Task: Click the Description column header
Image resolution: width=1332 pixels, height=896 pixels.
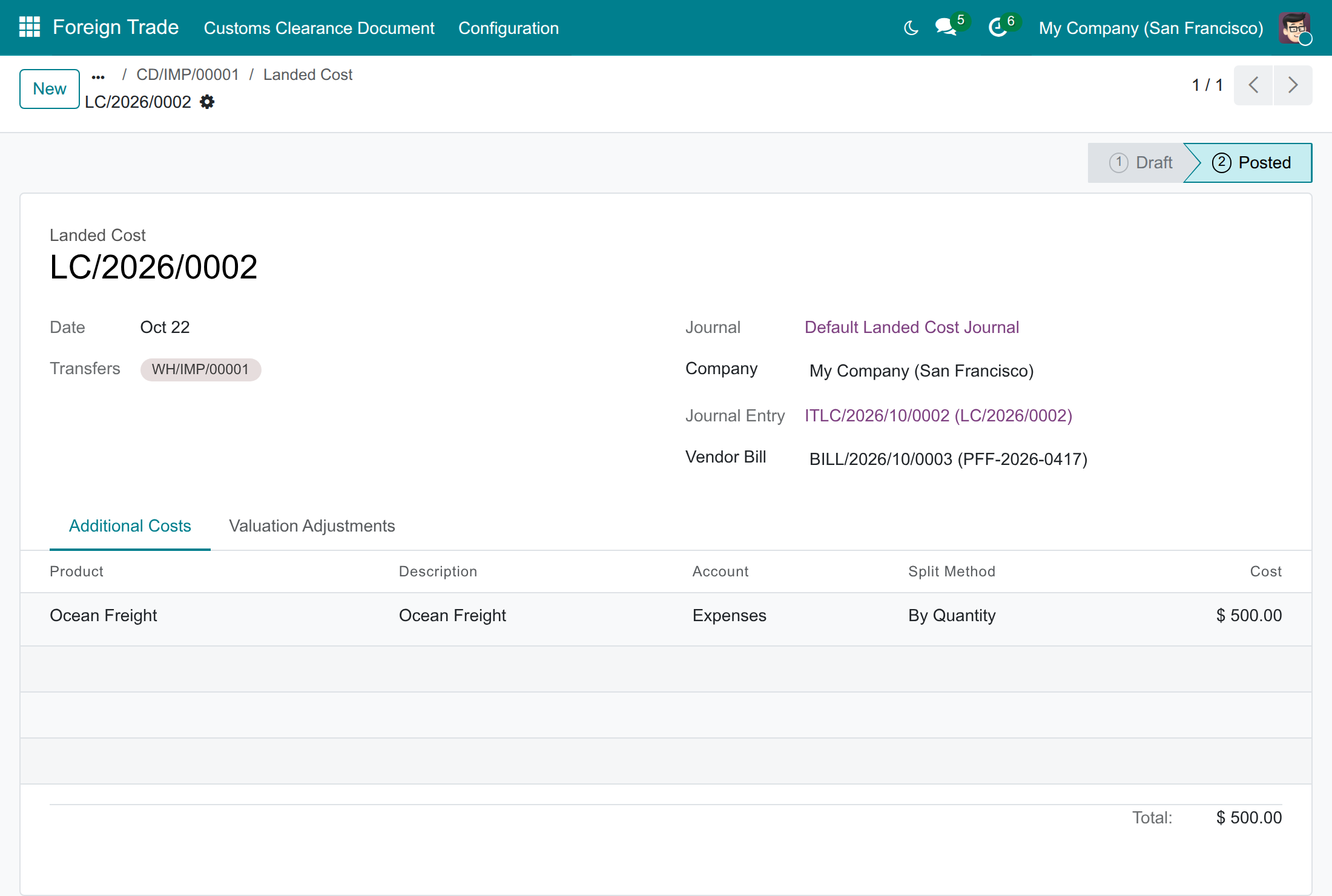Action: pyautogui.click(x=438, y=572)
